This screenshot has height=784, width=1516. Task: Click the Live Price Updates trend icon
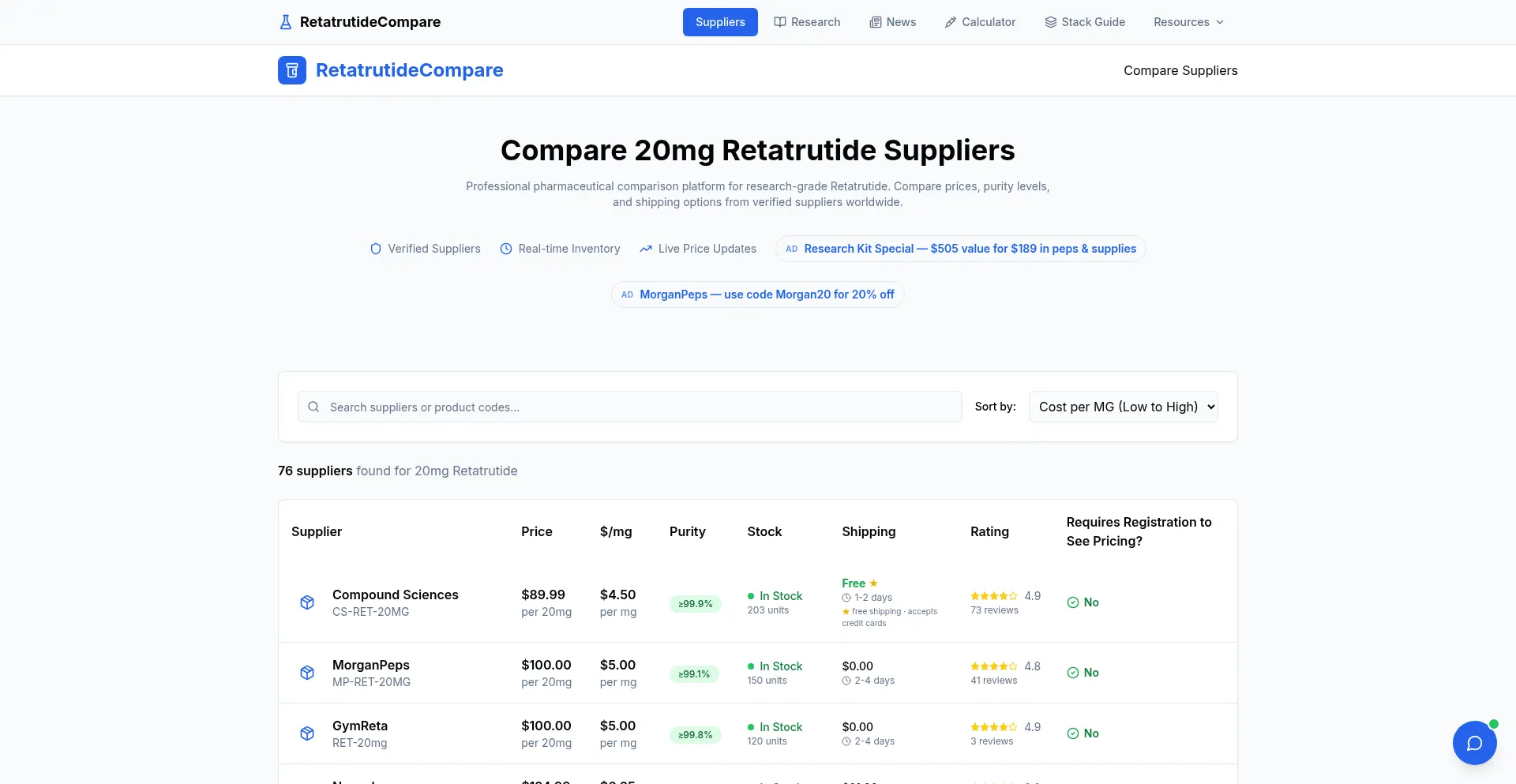[x=646, y=249]
